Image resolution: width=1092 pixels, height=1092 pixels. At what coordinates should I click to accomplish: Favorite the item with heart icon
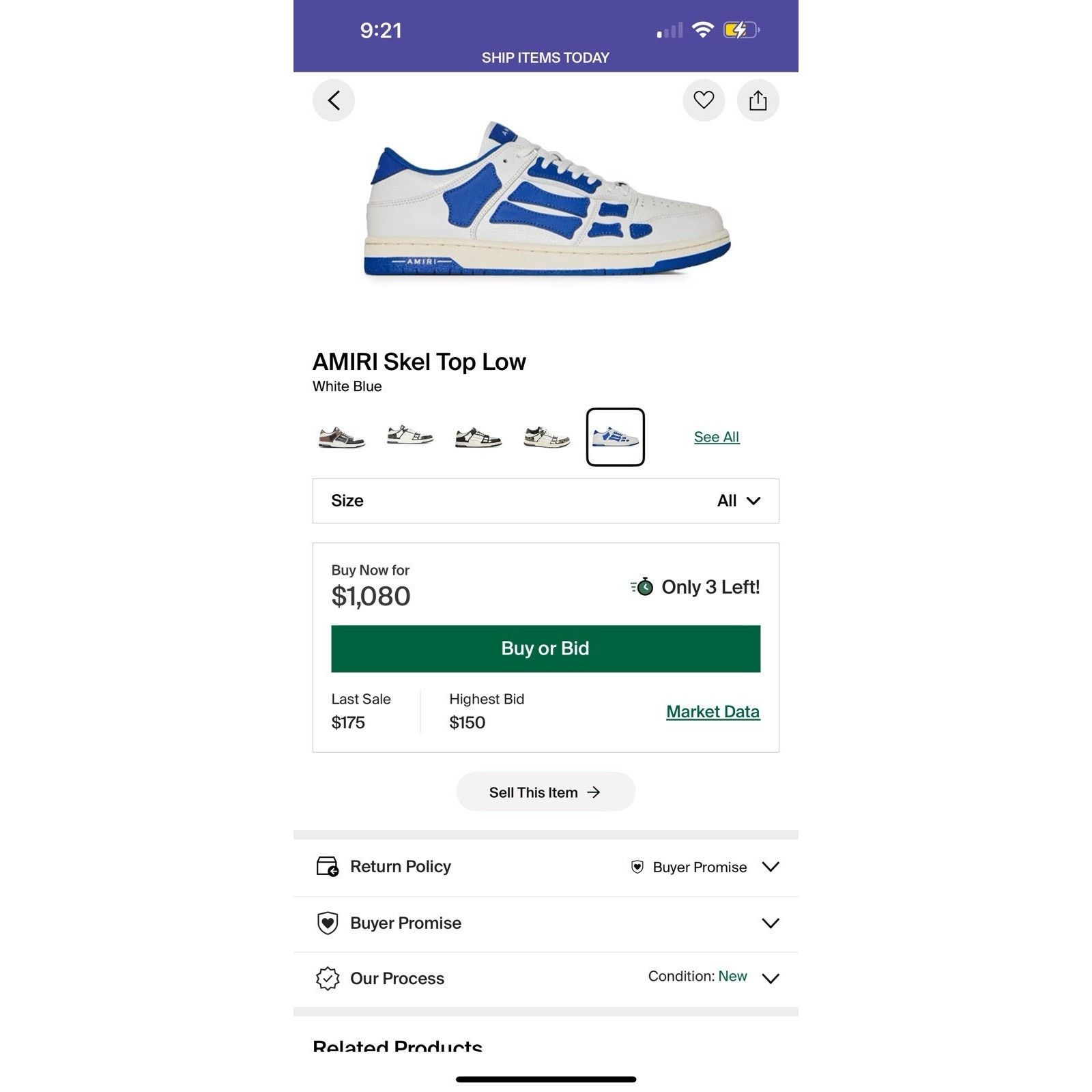(704, 100)
